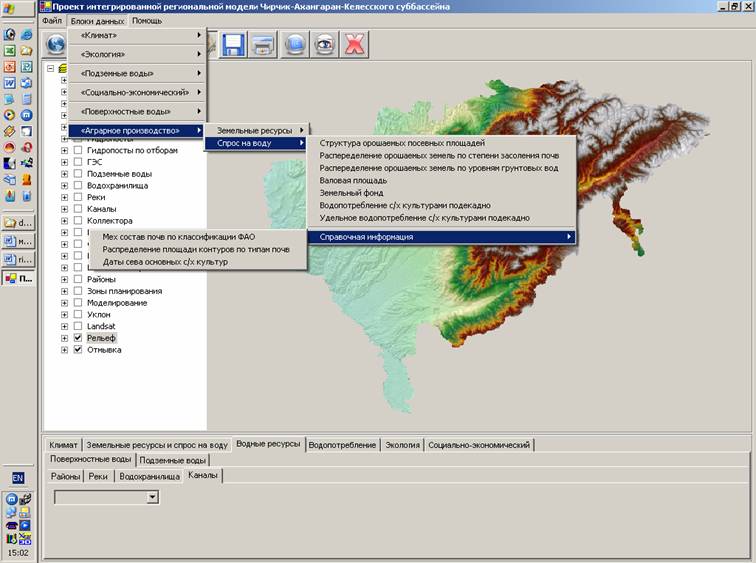Enable the Landsat layer checkbox
Viewport: 756px width, 563px height.
[78, 326]
